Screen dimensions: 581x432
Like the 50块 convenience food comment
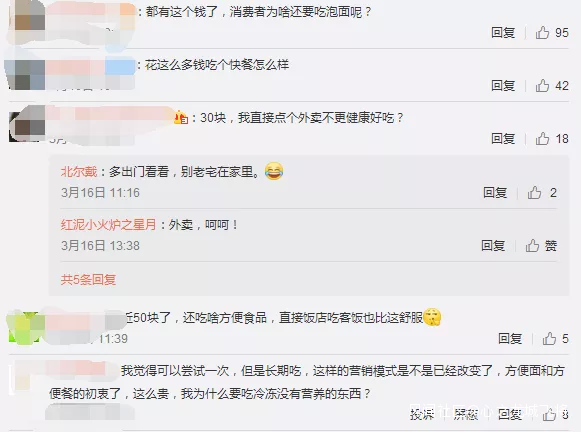pyautogui.click(x=549, y=338)
